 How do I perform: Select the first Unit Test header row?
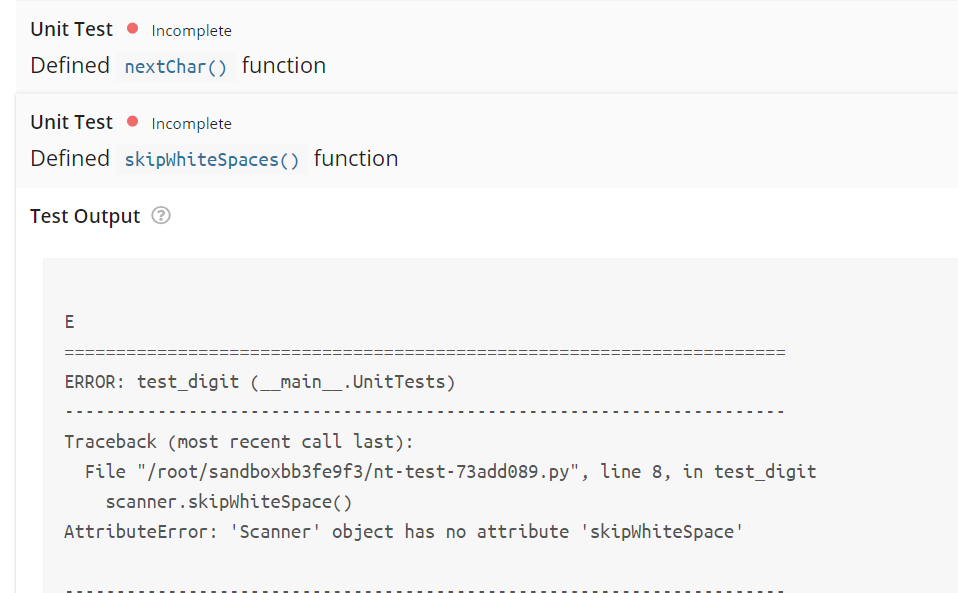71,29
